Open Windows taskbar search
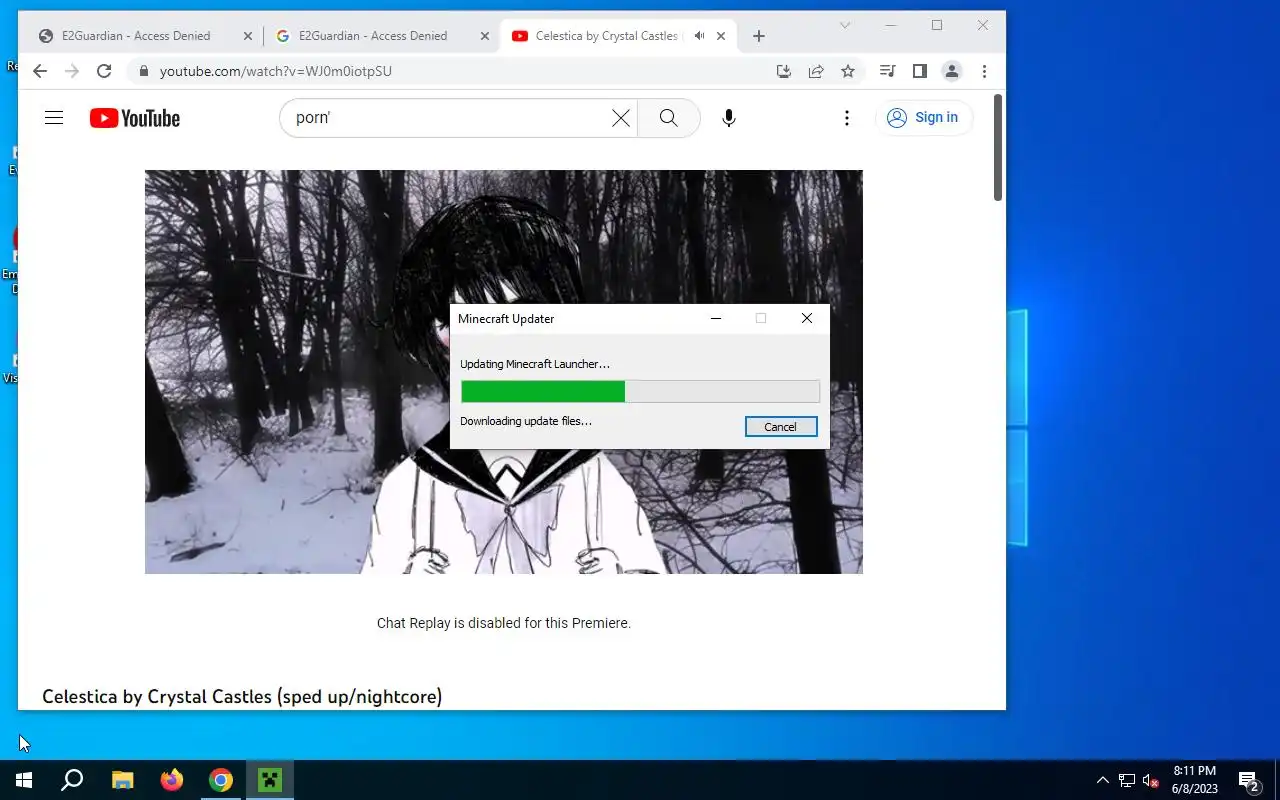Screen dimensions: 1280x800 [x=72, y=780]
